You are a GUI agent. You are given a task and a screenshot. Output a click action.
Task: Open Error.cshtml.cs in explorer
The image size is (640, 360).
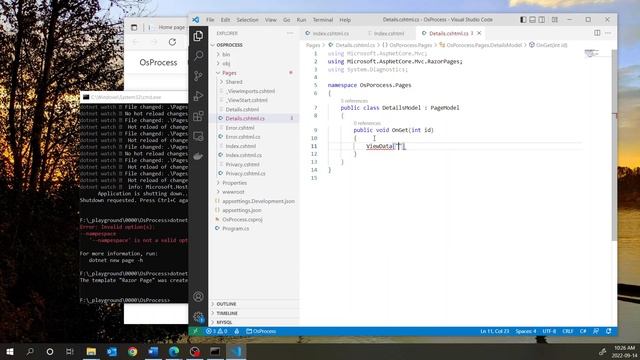254,137
